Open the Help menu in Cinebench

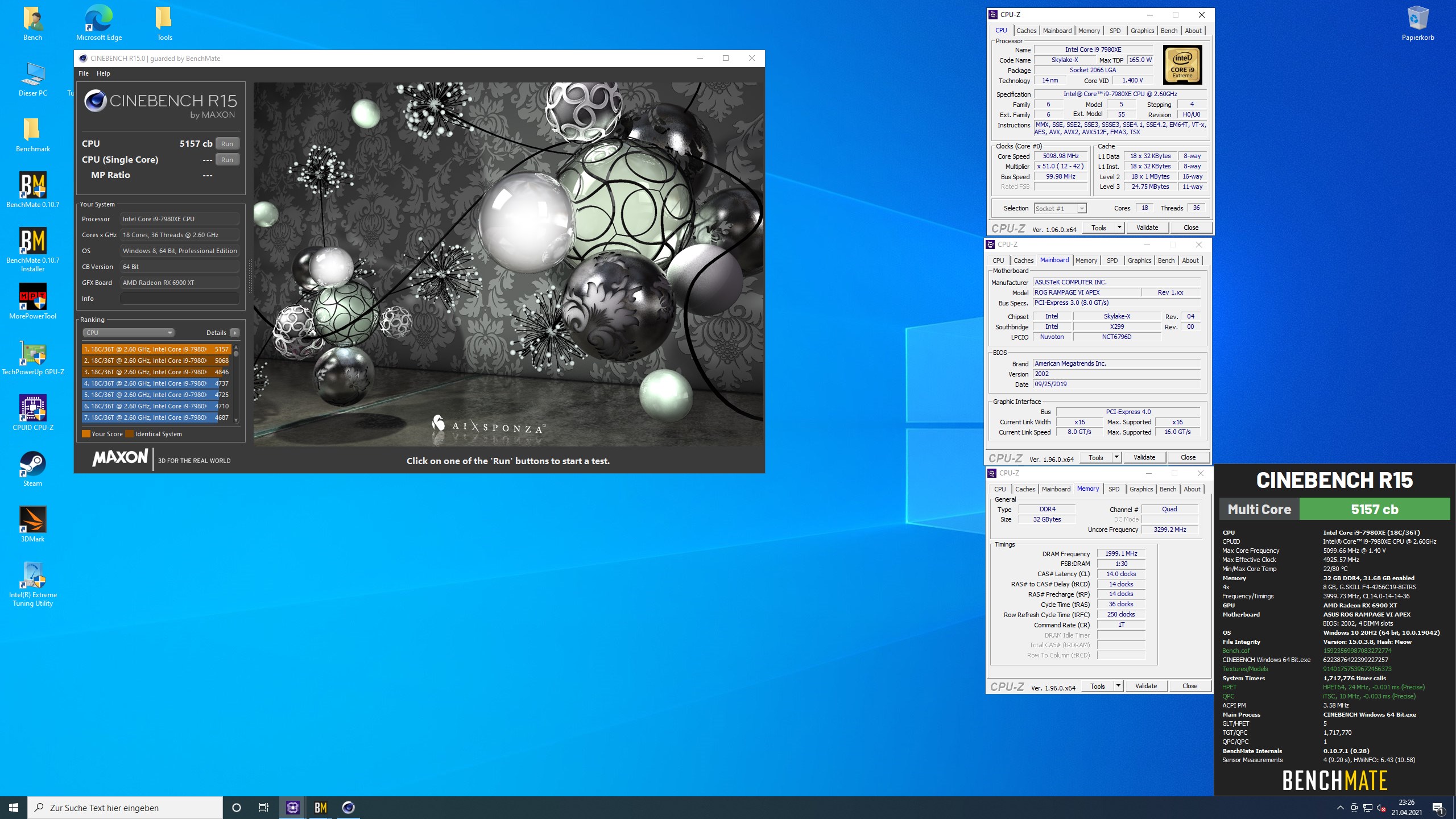[x=104, y=73]
